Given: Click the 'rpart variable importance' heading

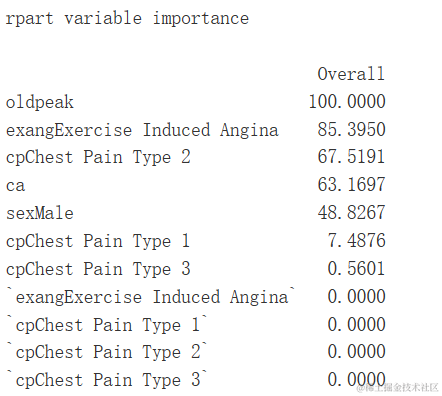Looking at the screenshot, I should pyautogui.click(x=127, y=18).
